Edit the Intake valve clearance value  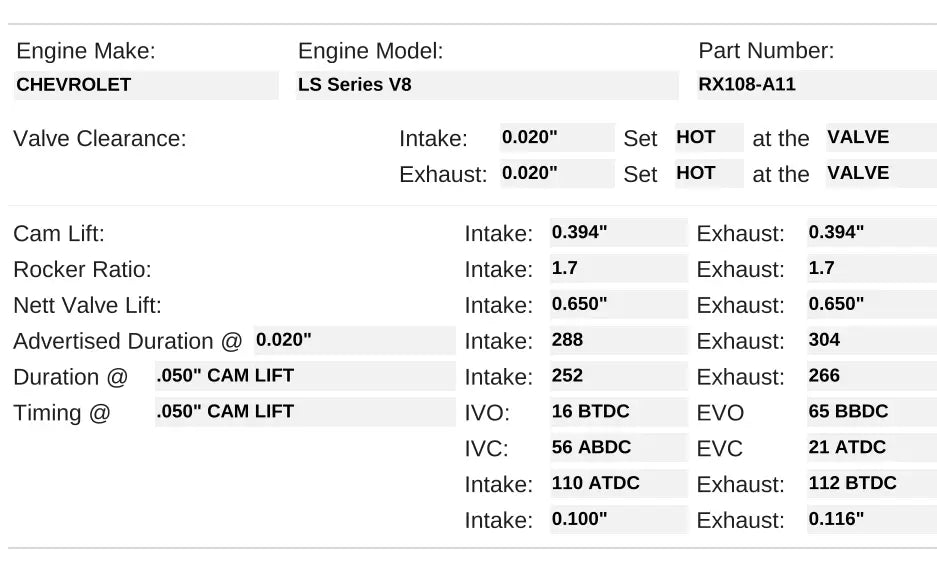coord(557,138)
